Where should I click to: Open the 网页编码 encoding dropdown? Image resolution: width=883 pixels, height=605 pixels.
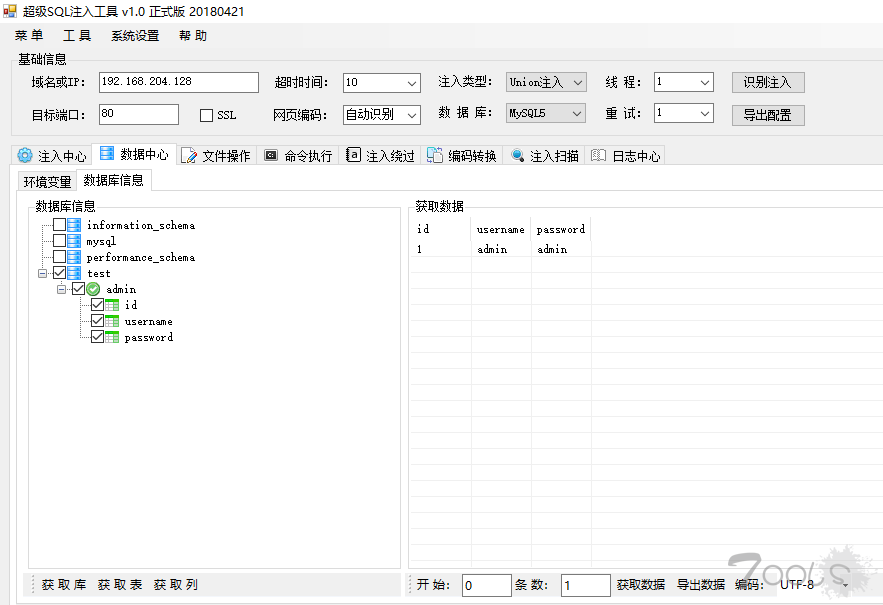tap(412, 115)
